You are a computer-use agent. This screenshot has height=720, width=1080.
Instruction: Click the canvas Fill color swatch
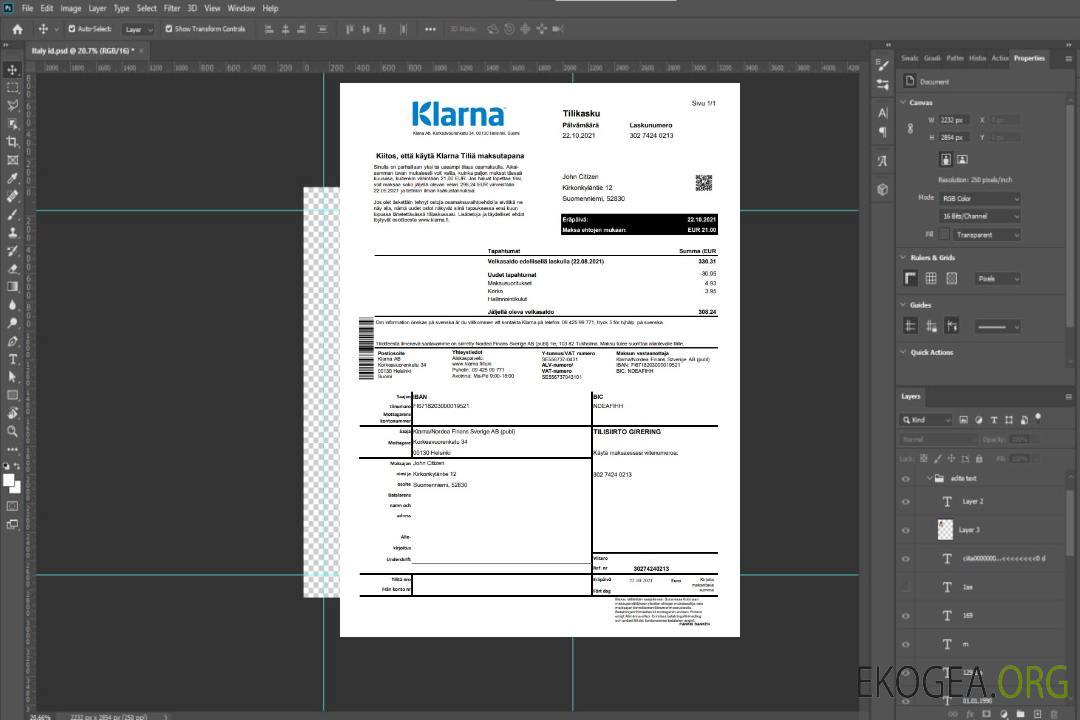pyautogui.click(x=945, y=235)
